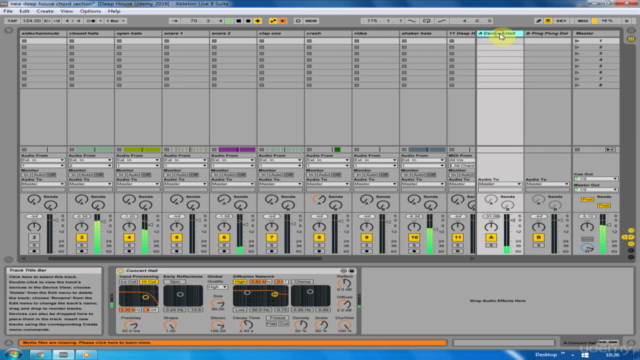The width and height of the screenshot is (640, 360).
Task: Toggle track 10 activator button
Action: tap(414, 237)
